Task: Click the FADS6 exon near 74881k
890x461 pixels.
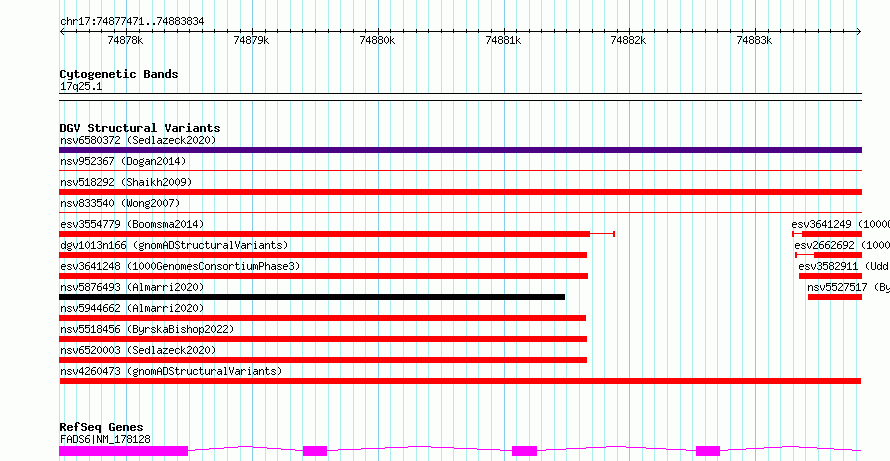Action: [524, 451]
